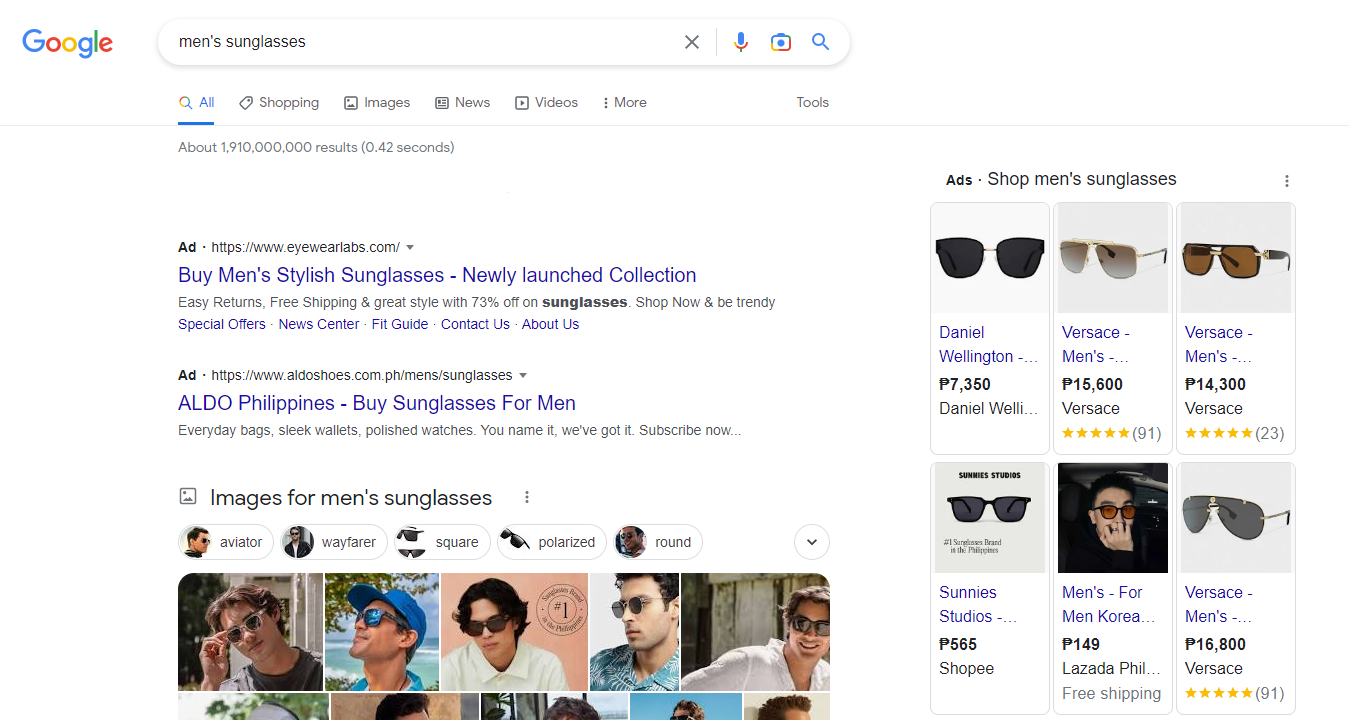Click the Google logo
Image resolution: width=1349 pixels, height=720 pixels.
[66, 43]
